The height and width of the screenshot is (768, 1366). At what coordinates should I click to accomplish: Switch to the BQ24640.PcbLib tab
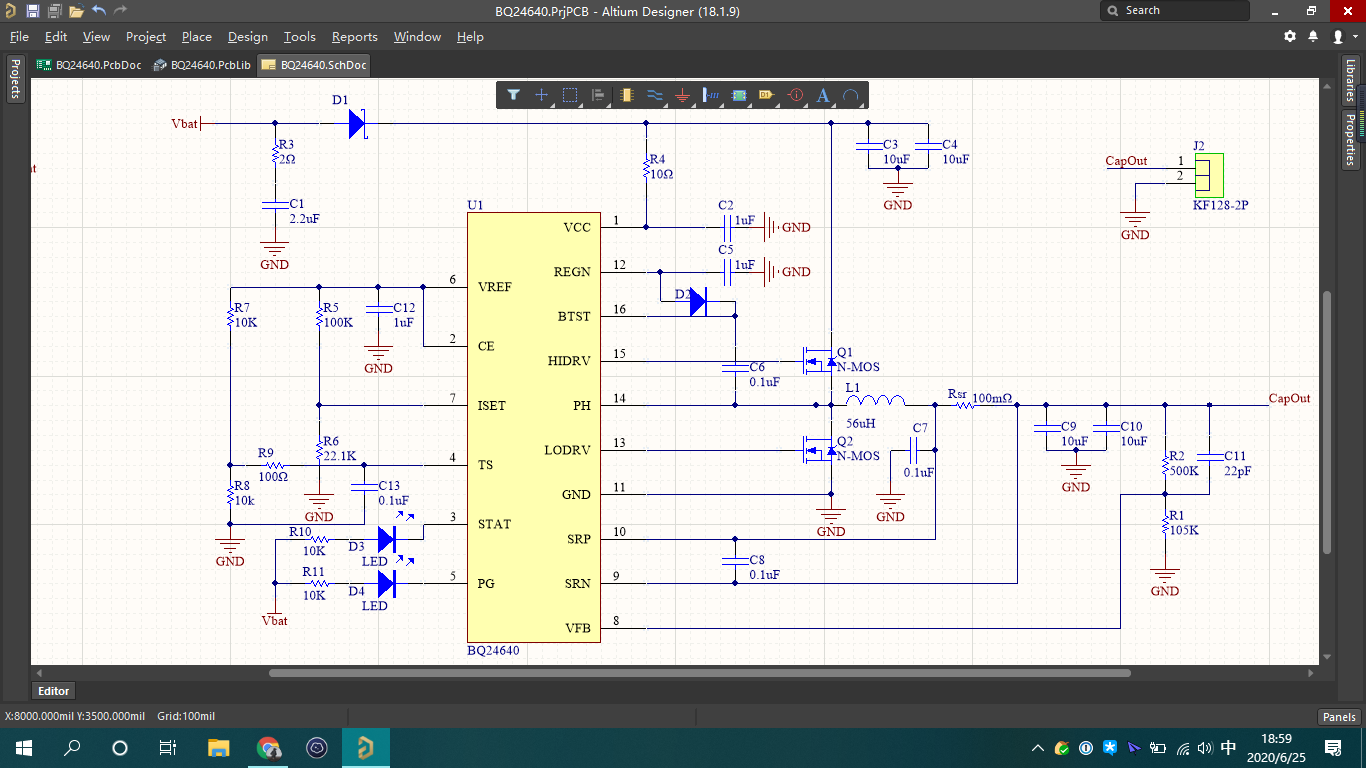pos(201,65)
